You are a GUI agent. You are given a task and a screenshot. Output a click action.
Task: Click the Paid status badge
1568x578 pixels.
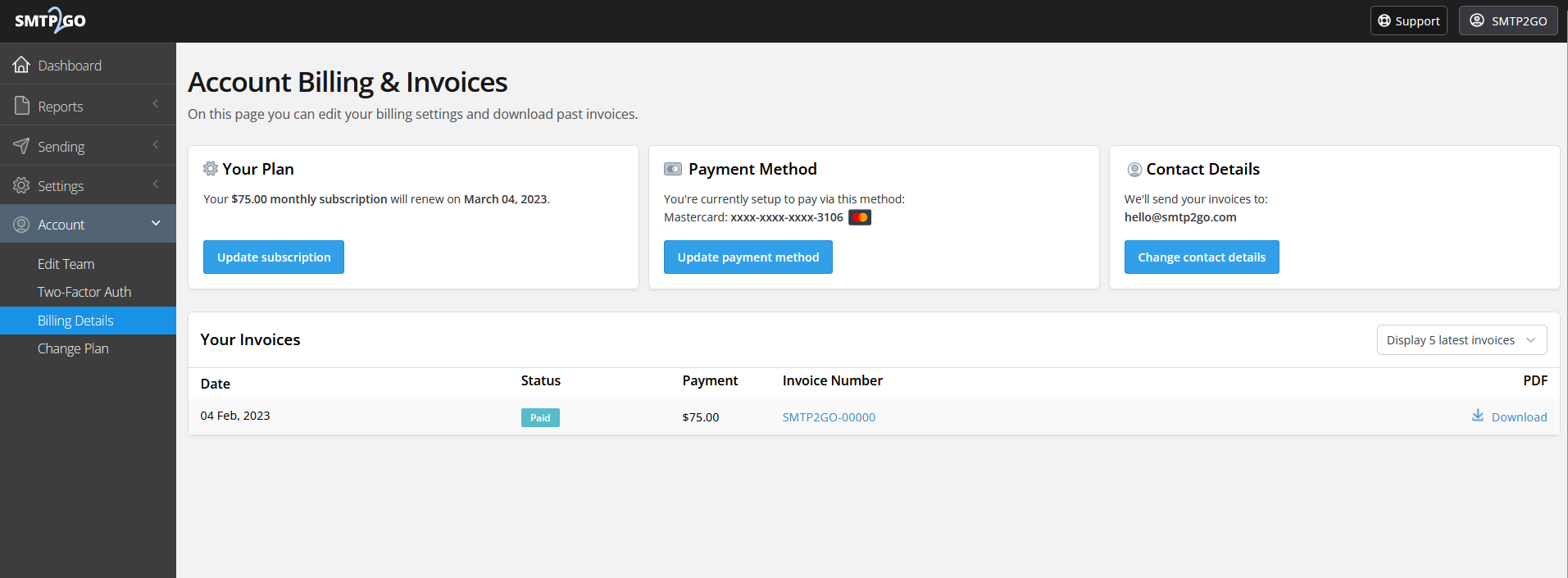[x=540, y=417]
